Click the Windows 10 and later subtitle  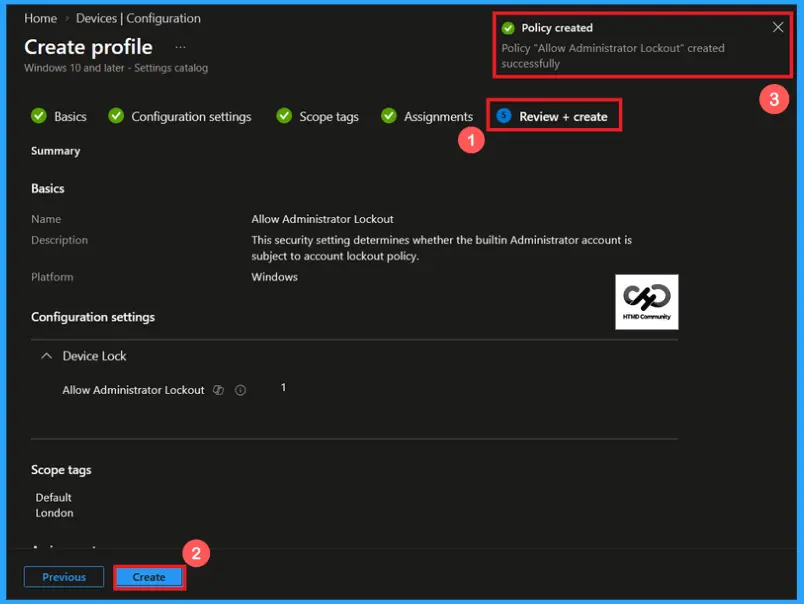point(116,68)
